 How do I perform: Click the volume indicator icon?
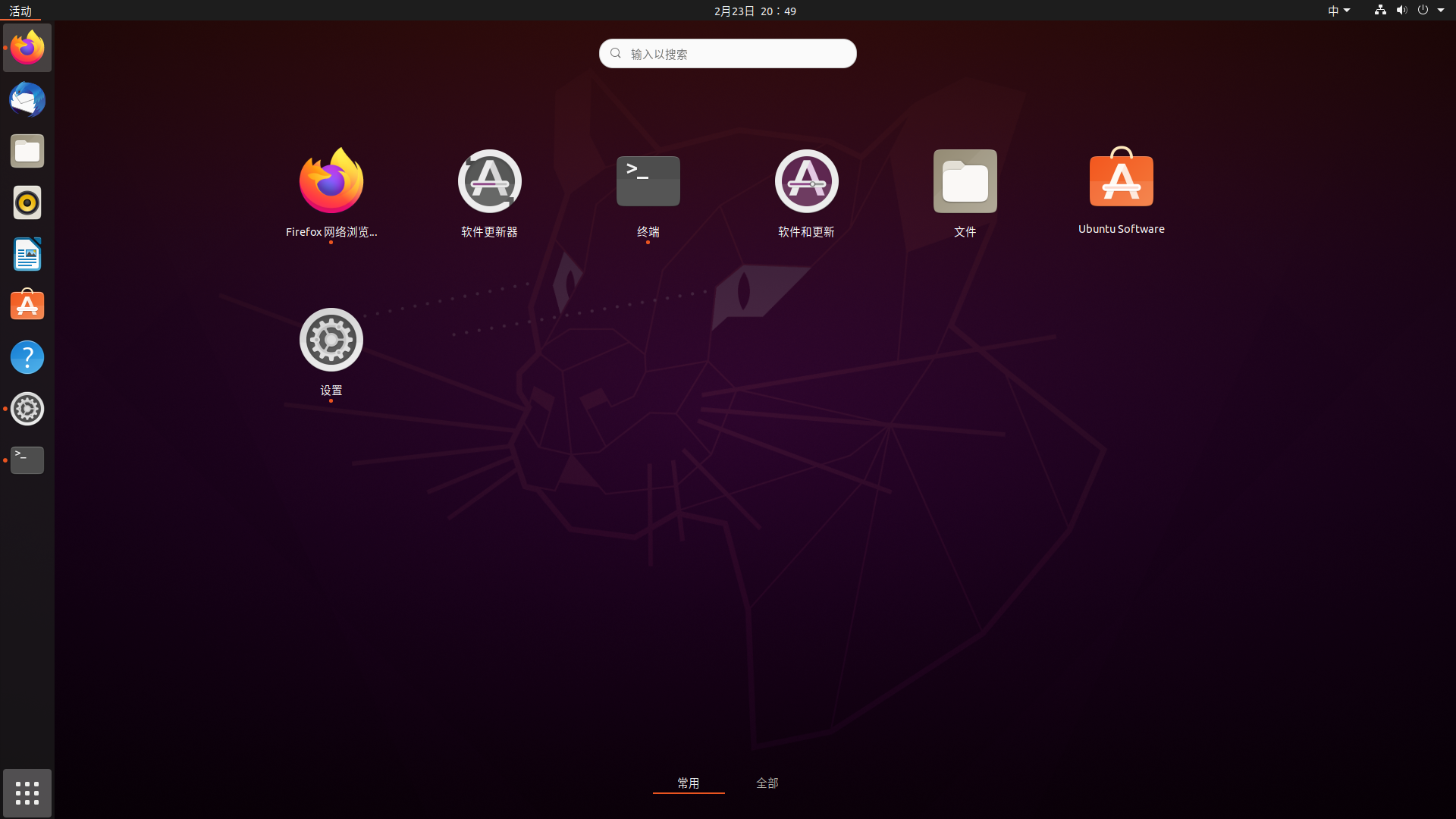1400,11
